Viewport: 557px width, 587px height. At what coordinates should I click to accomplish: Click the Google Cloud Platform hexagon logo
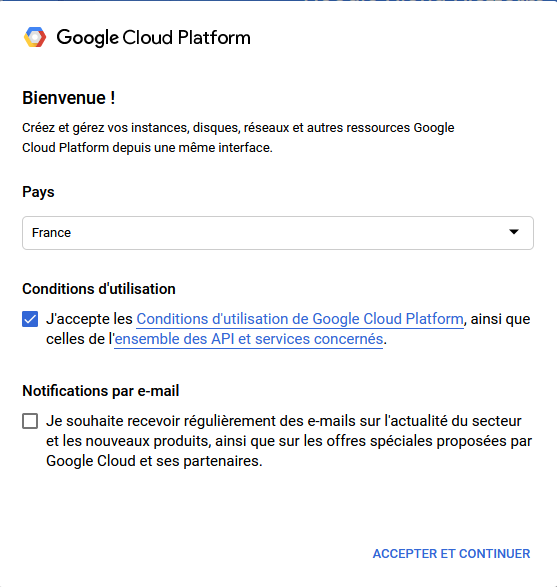pyautogui.click(x=35, y=37)
